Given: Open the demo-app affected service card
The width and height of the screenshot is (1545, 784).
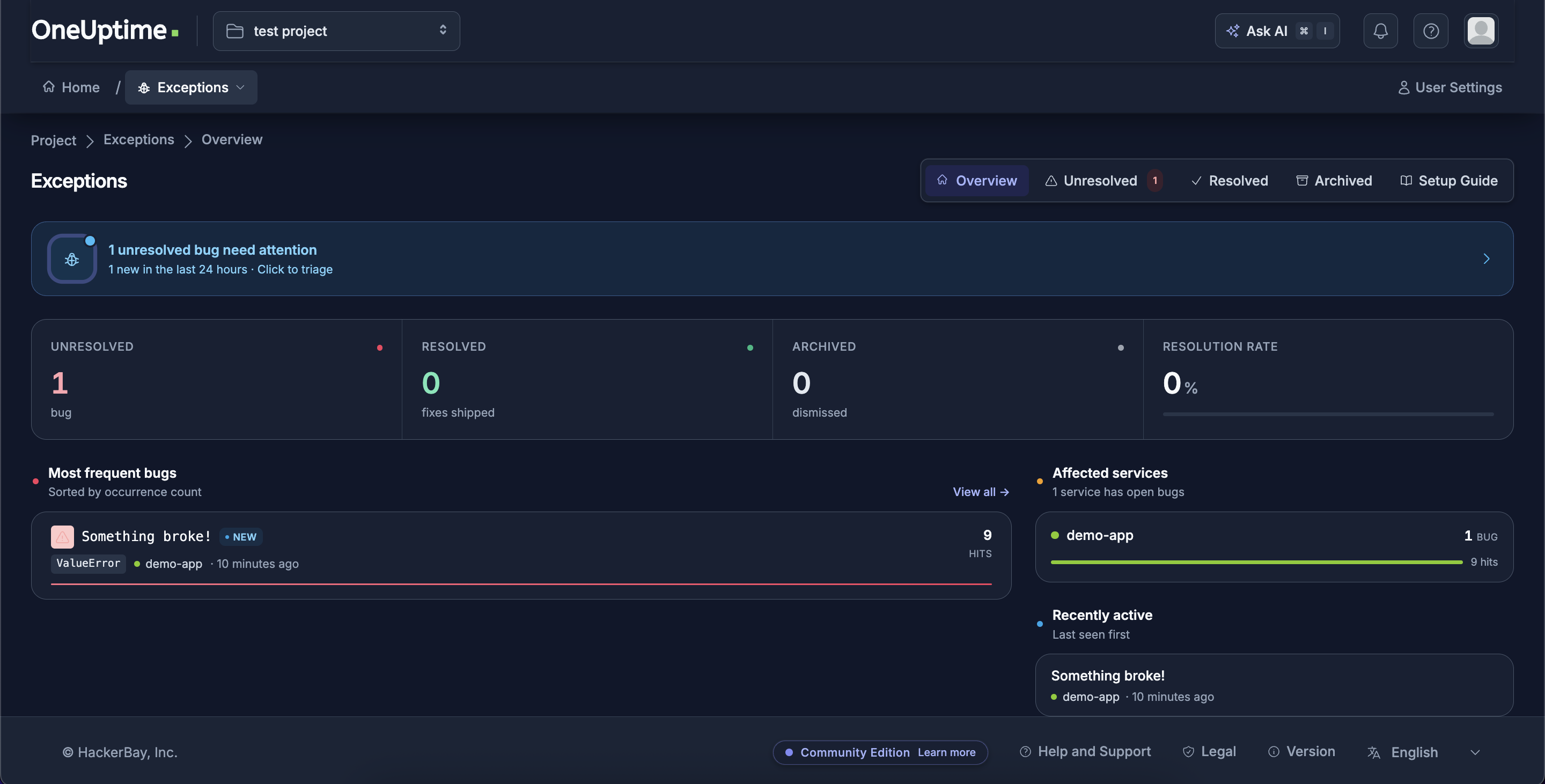Looking at the screenshot, I should coord(1274,546).
